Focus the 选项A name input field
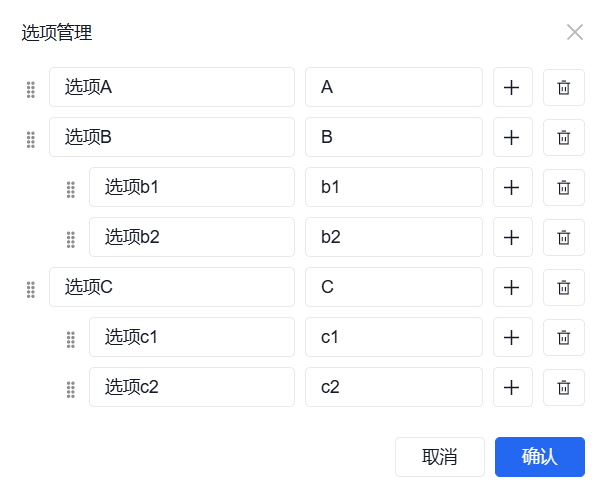 point(171,87)
